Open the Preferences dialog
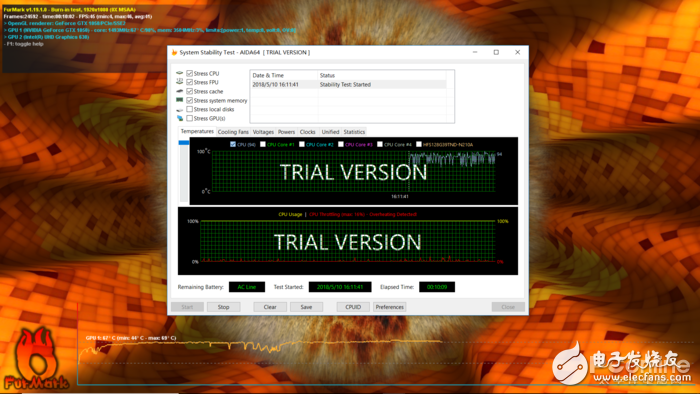 coord(390,307)
